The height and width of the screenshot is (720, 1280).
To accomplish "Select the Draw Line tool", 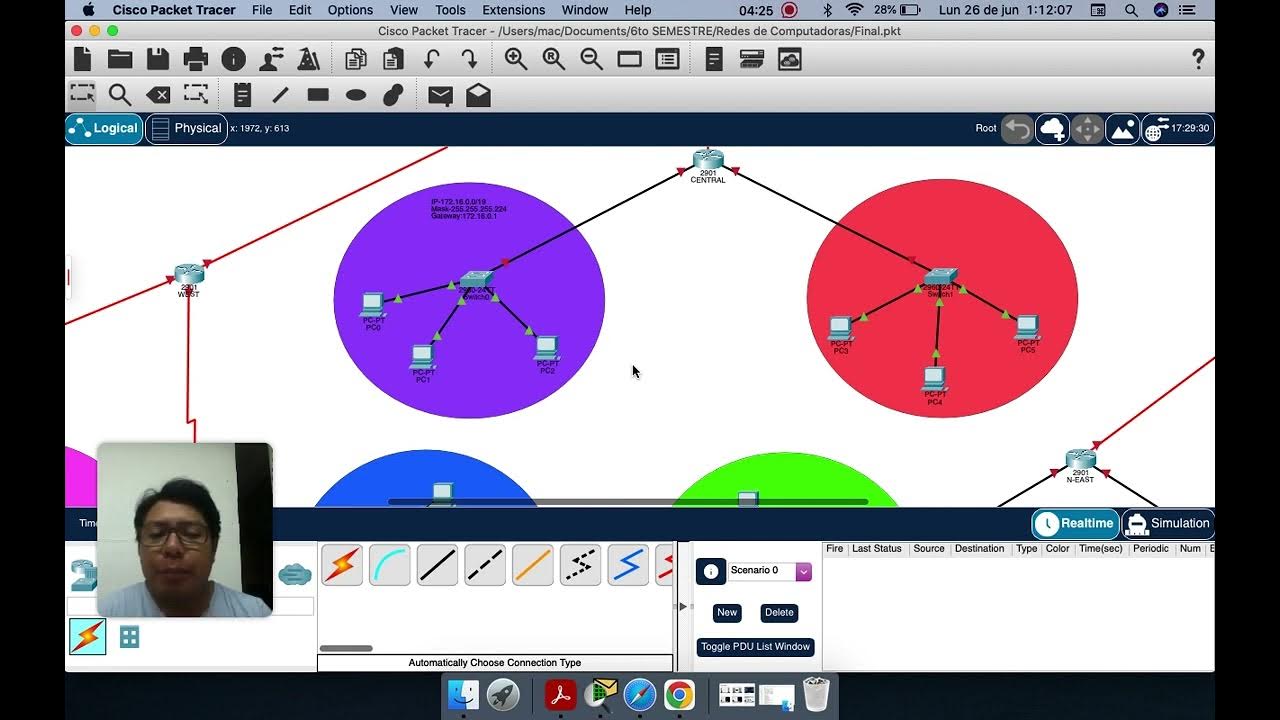I will [x=280, y=95].
